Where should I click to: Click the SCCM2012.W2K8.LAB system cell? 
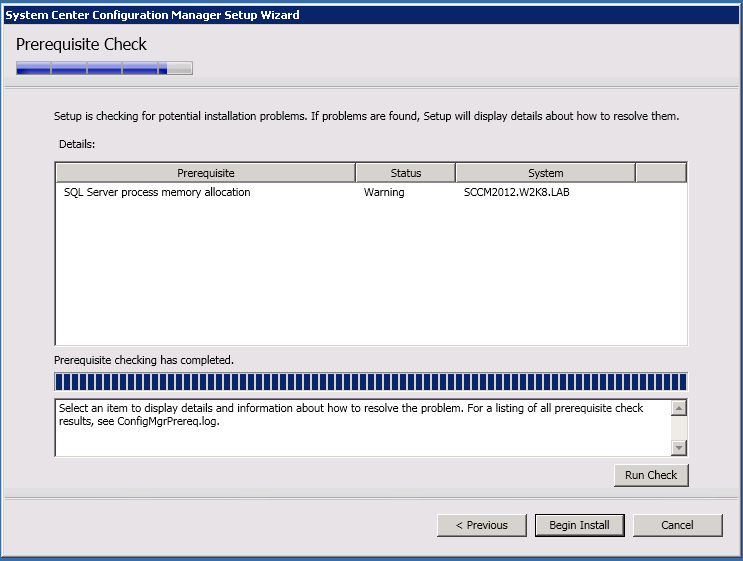516,192
